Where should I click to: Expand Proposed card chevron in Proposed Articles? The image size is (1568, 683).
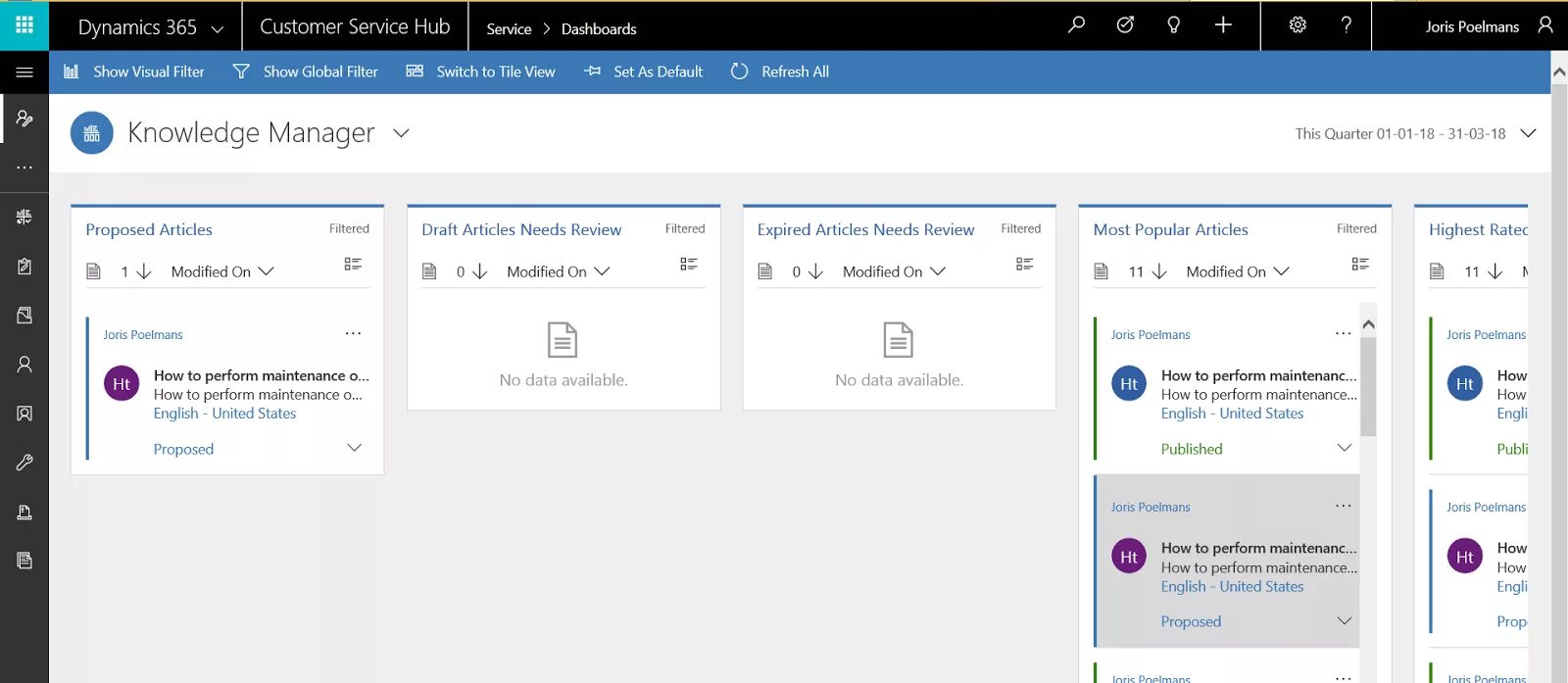(x=355, y=448)
